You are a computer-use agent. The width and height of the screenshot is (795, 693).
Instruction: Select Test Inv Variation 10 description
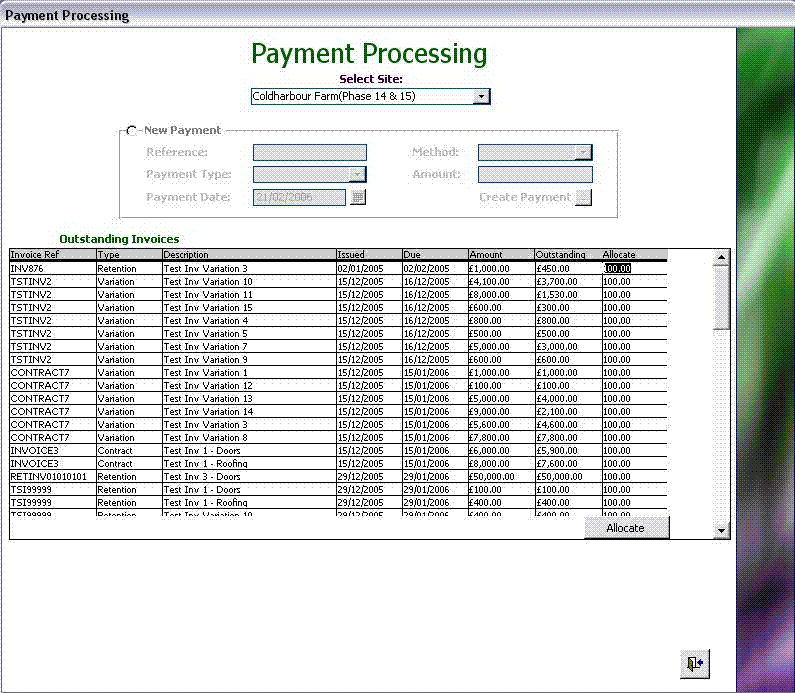[x=208, y=282]
